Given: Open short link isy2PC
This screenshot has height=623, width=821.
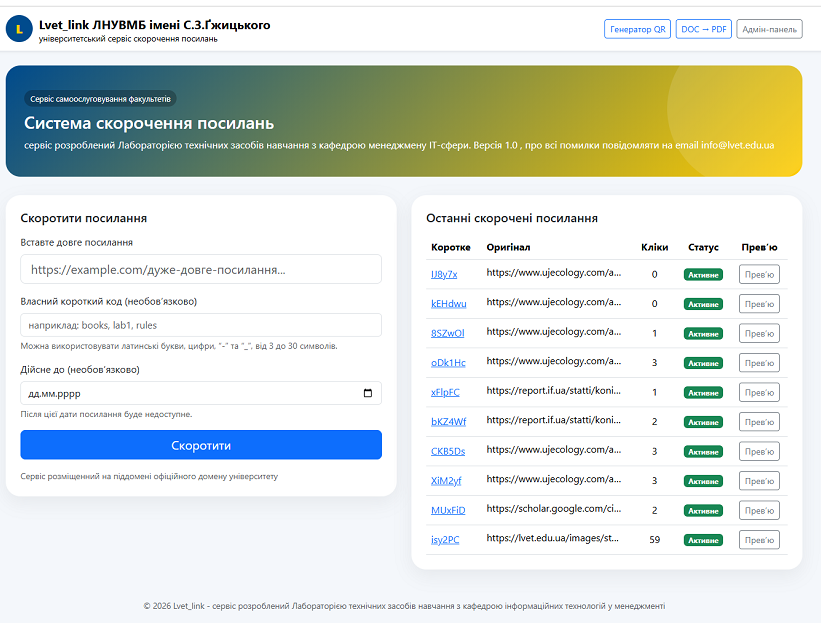Looking at the screenshot, I should click(x=445, y=540).
